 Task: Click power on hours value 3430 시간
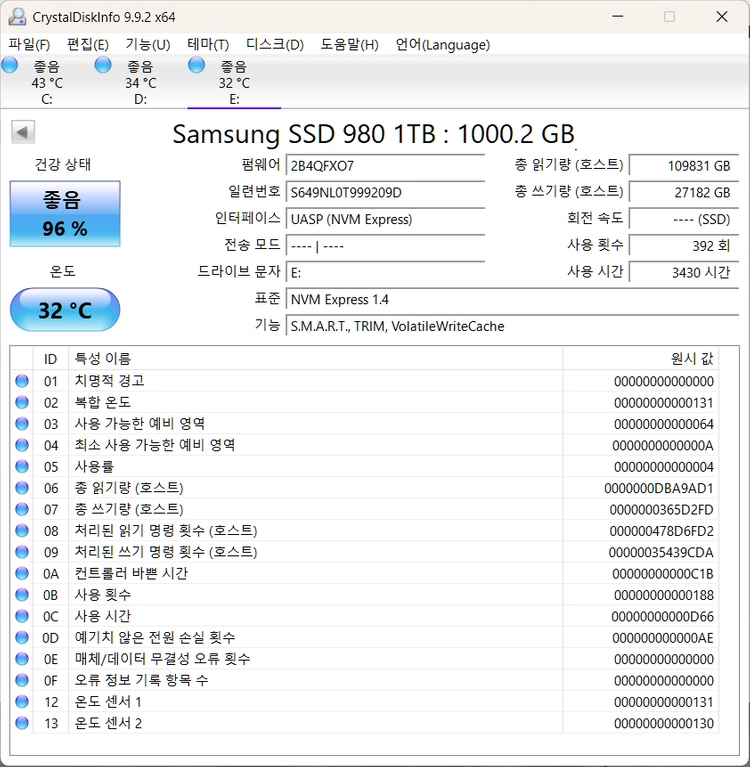point(684,272)
